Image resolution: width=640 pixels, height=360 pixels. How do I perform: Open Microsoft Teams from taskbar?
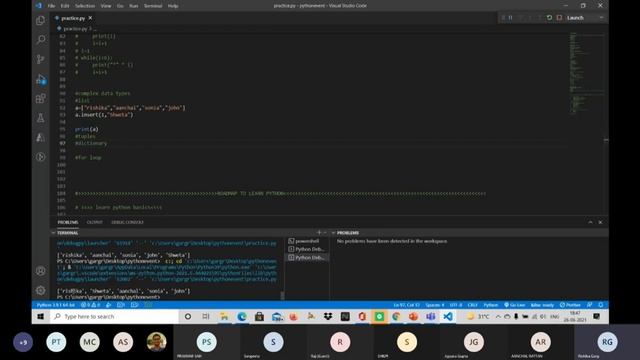pos(430,316)
